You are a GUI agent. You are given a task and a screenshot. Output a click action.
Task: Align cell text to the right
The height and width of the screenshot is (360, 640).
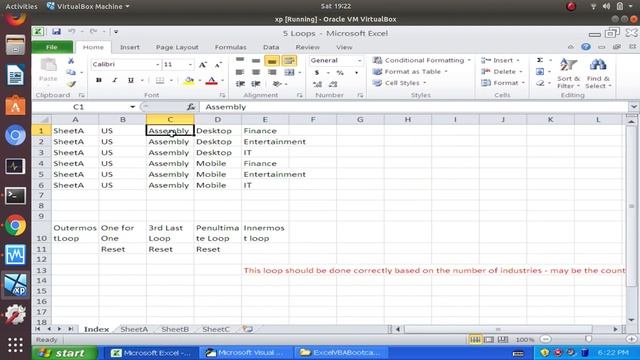pyautogui.click(x=272, y=72)
